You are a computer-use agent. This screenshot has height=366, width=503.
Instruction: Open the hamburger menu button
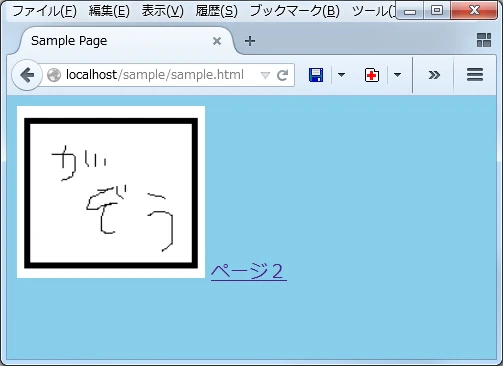click(x=475, y=75)
